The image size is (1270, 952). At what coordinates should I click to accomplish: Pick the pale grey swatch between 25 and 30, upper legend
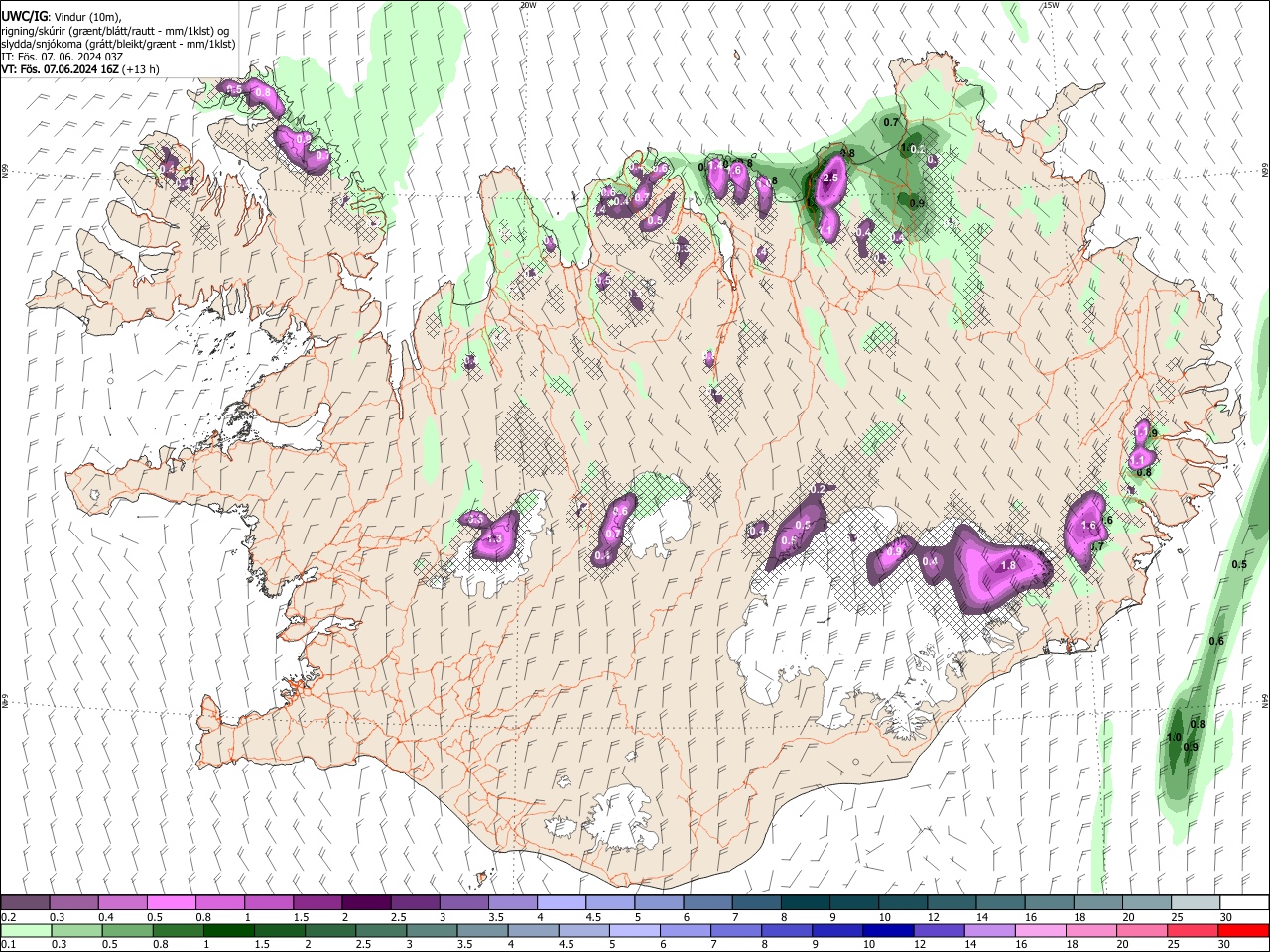click(1196, 903)
